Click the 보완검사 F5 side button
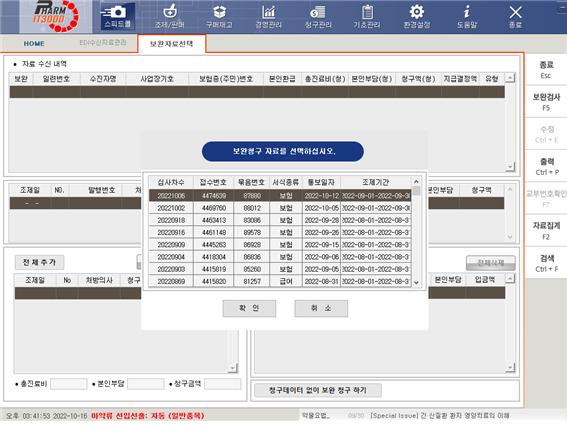The width and height of the screenshot is (567, 425). pyautogui.click(x=546, y=102)
